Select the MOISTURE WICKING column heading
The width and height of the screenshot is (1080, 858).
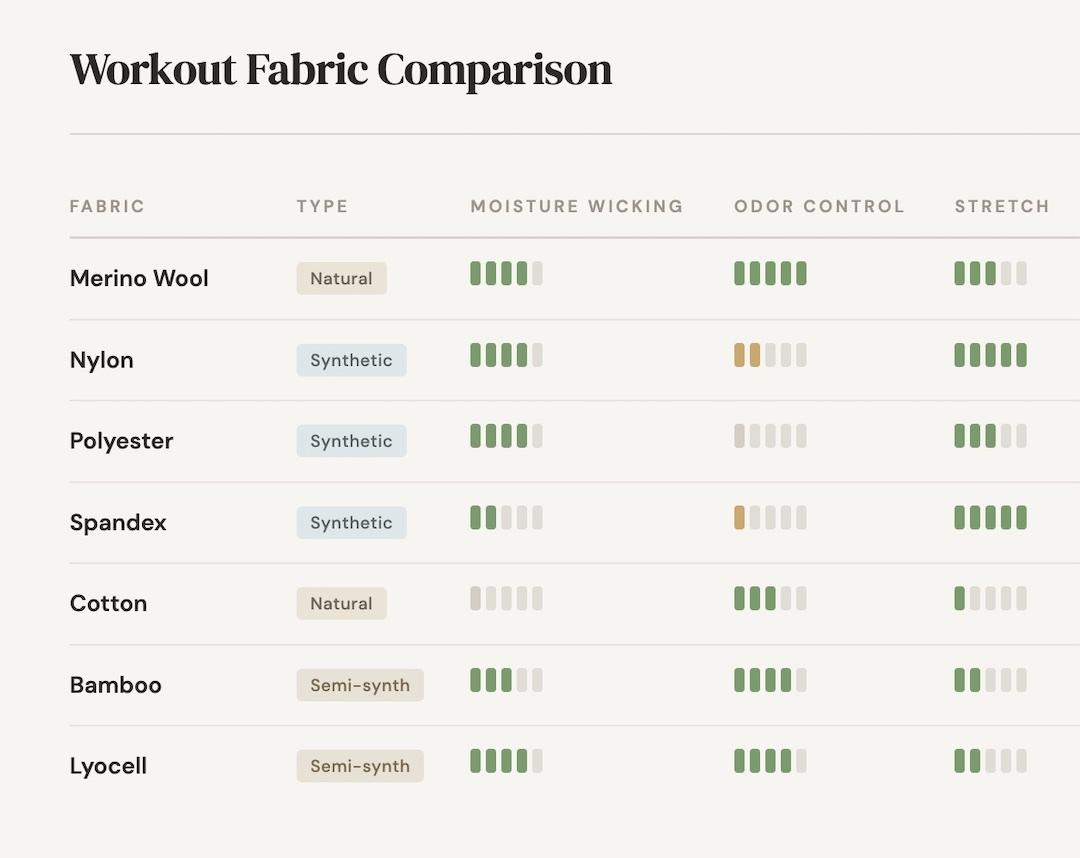[576, 206]
